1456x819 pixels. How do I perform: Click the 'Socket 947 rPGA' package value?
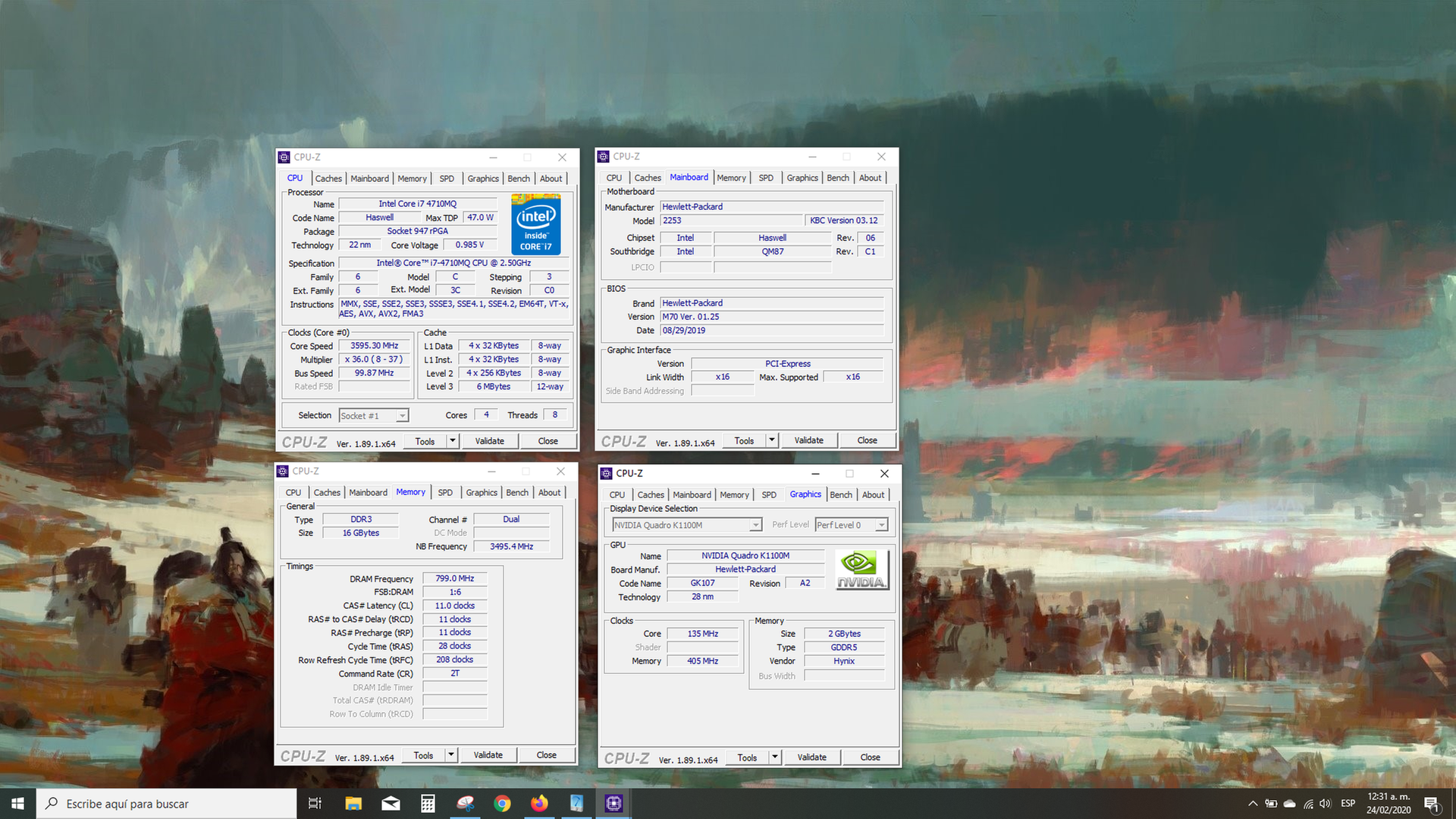coord(417,231)
